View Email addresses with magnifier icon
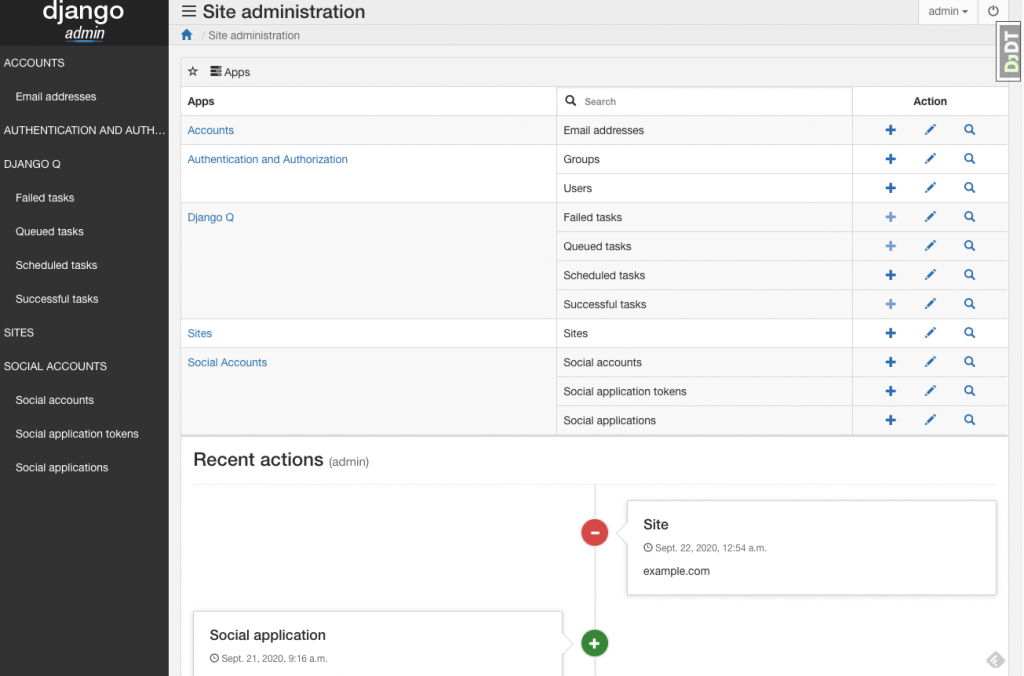The height and width of the screenshot is (676, 1024). click(x=969, y=130)
